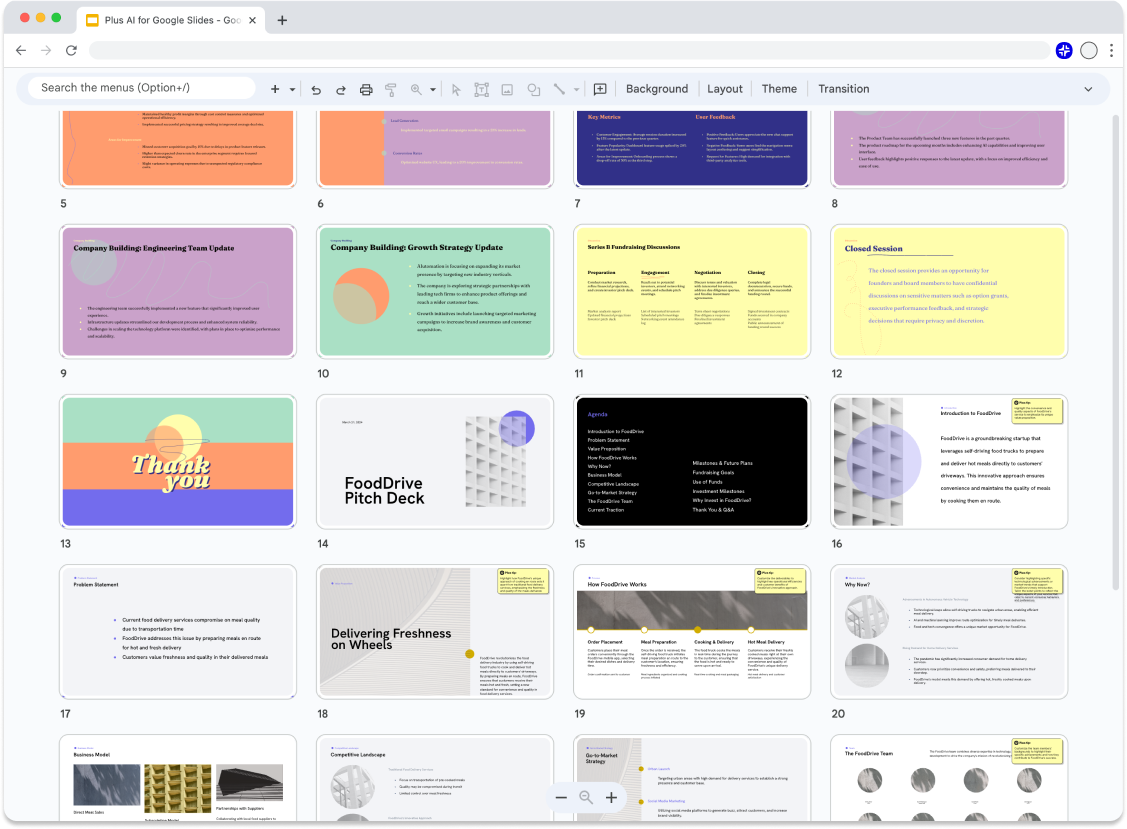Select the line tool

[558, 89]
